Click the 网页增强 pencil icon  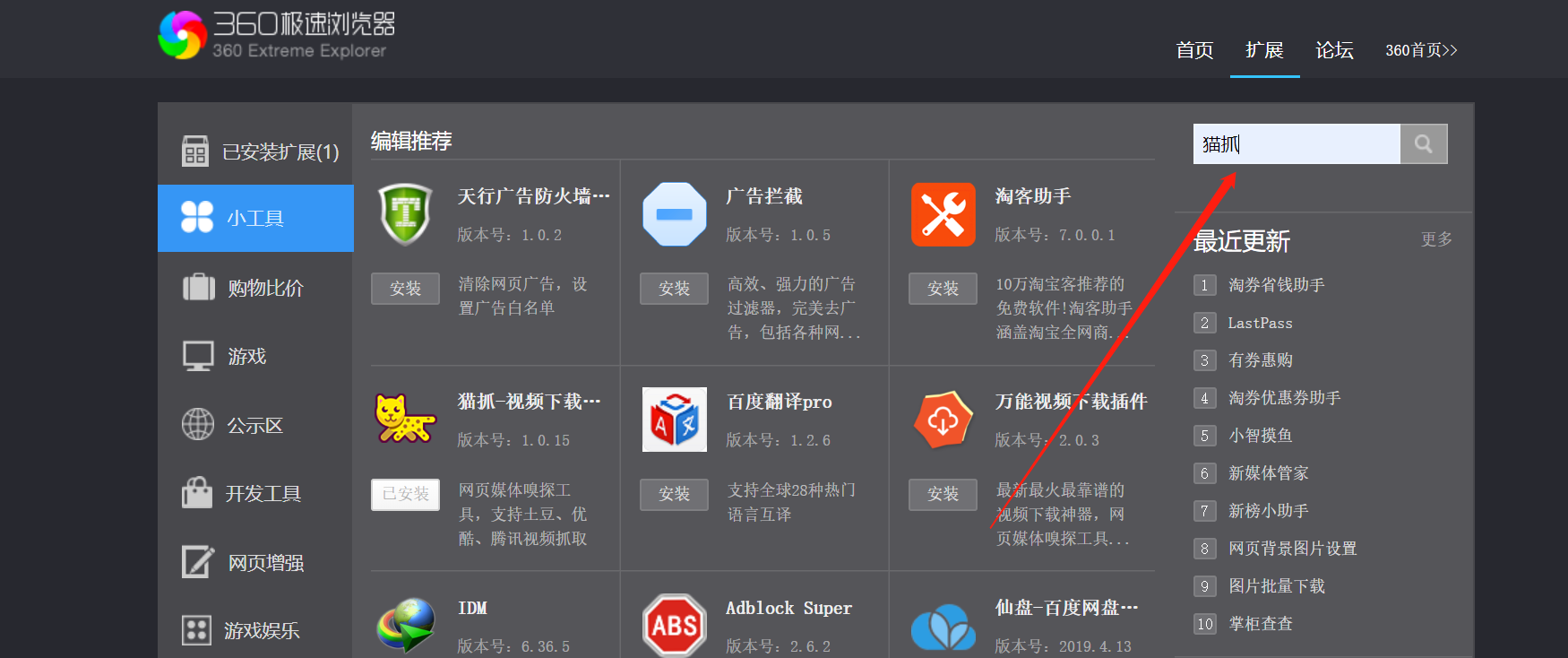(198, 561)
